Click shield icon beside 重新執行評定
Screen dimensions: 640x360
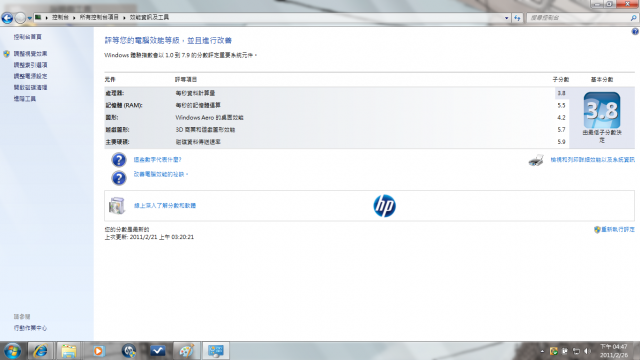(x=597, y=230)
